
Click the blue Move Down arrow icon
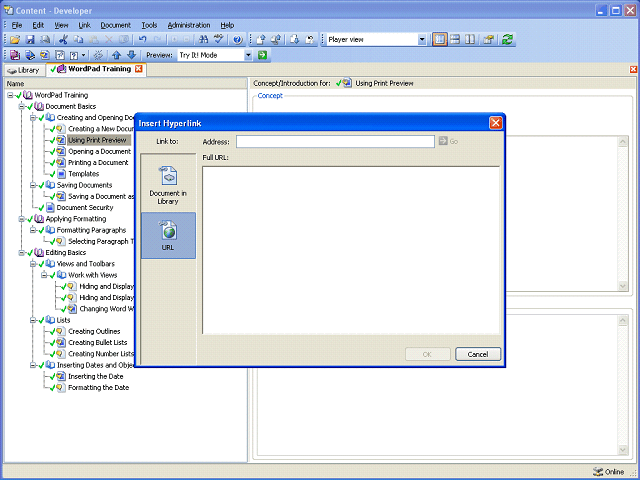tap(131, 55)
